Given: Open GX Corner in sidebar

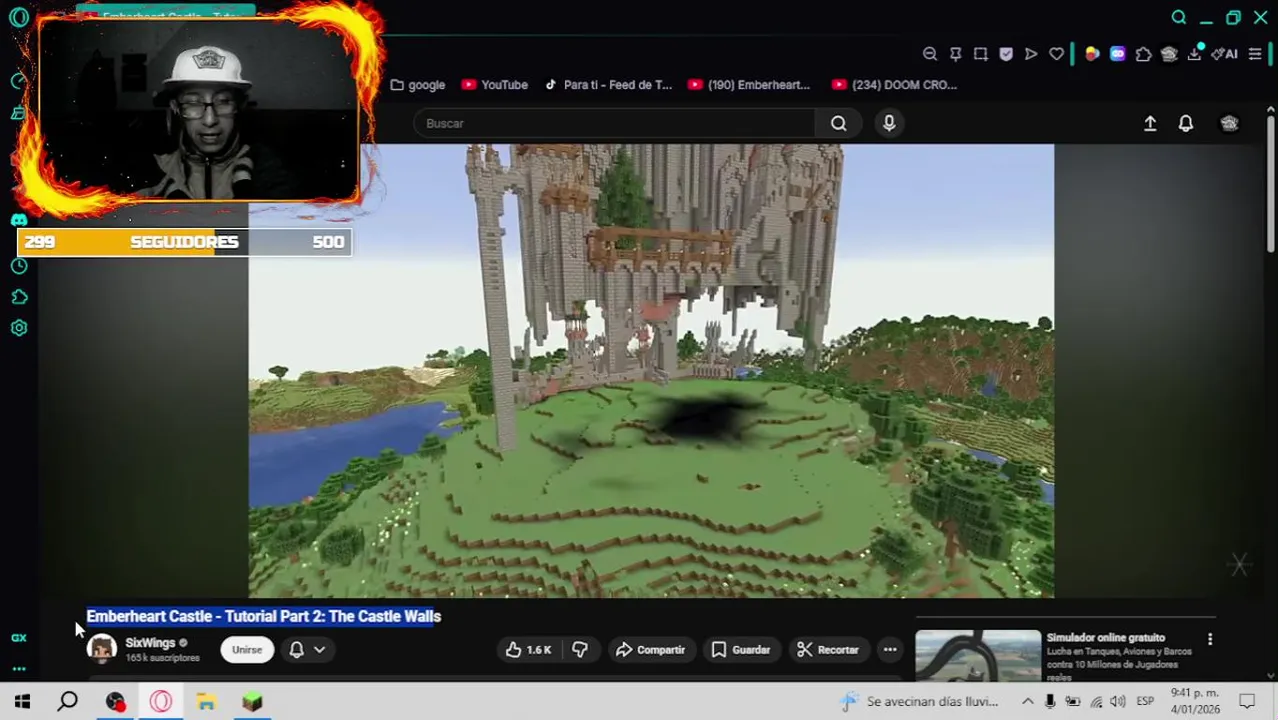Looking at the screenshot, I should [19, 637].
